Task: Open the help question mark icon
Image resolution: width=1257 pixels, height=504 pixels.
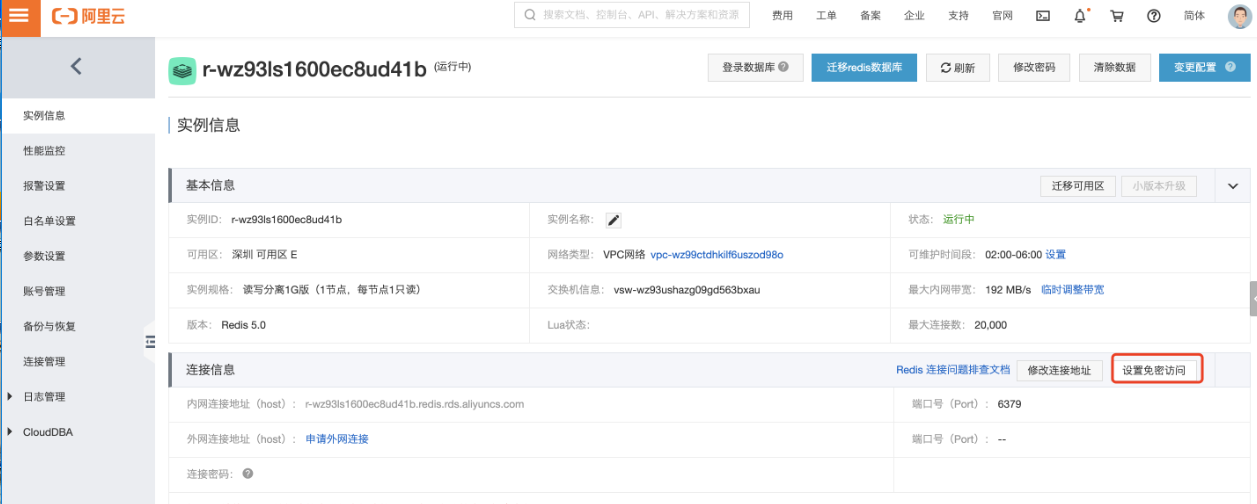Action: click(x=1154, y=16)
